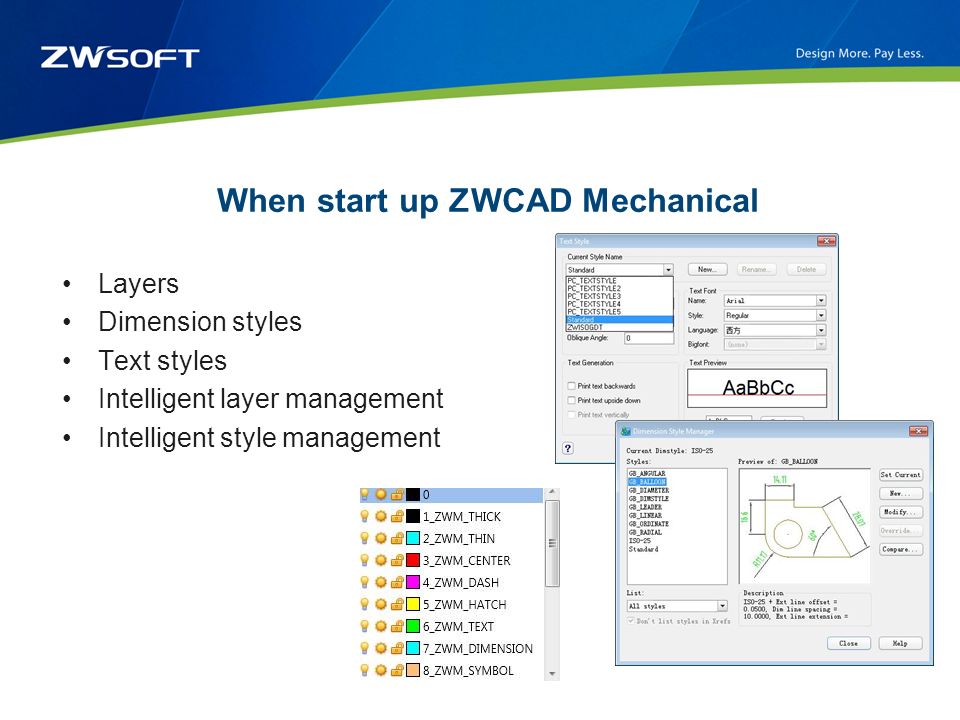
Task: Click lock icon of 5_ZWM_HATCH layer
Action: click(x=397, y=604)
